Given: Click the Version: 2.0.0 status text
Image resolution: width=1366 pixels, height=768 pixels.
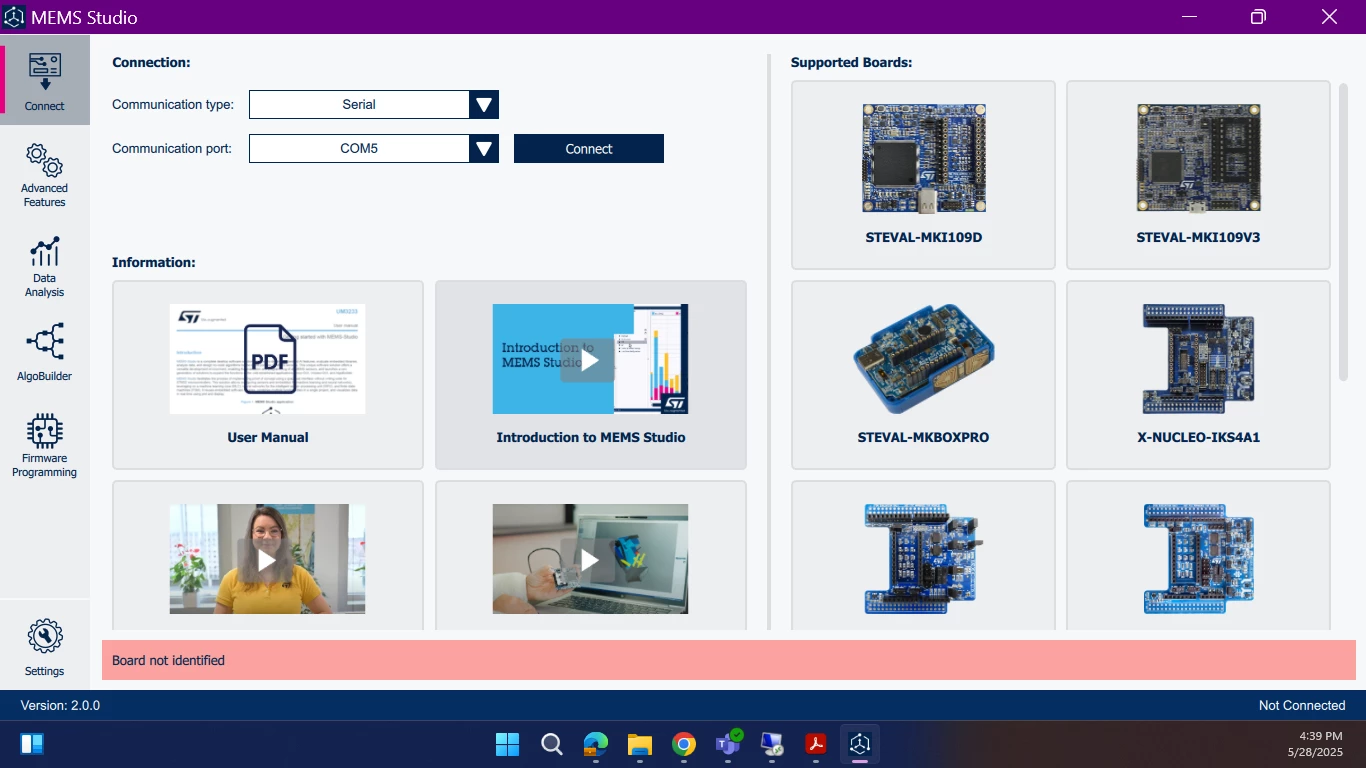Looking at the screenshot, I should pyautogui.click(x=60, y=705).
